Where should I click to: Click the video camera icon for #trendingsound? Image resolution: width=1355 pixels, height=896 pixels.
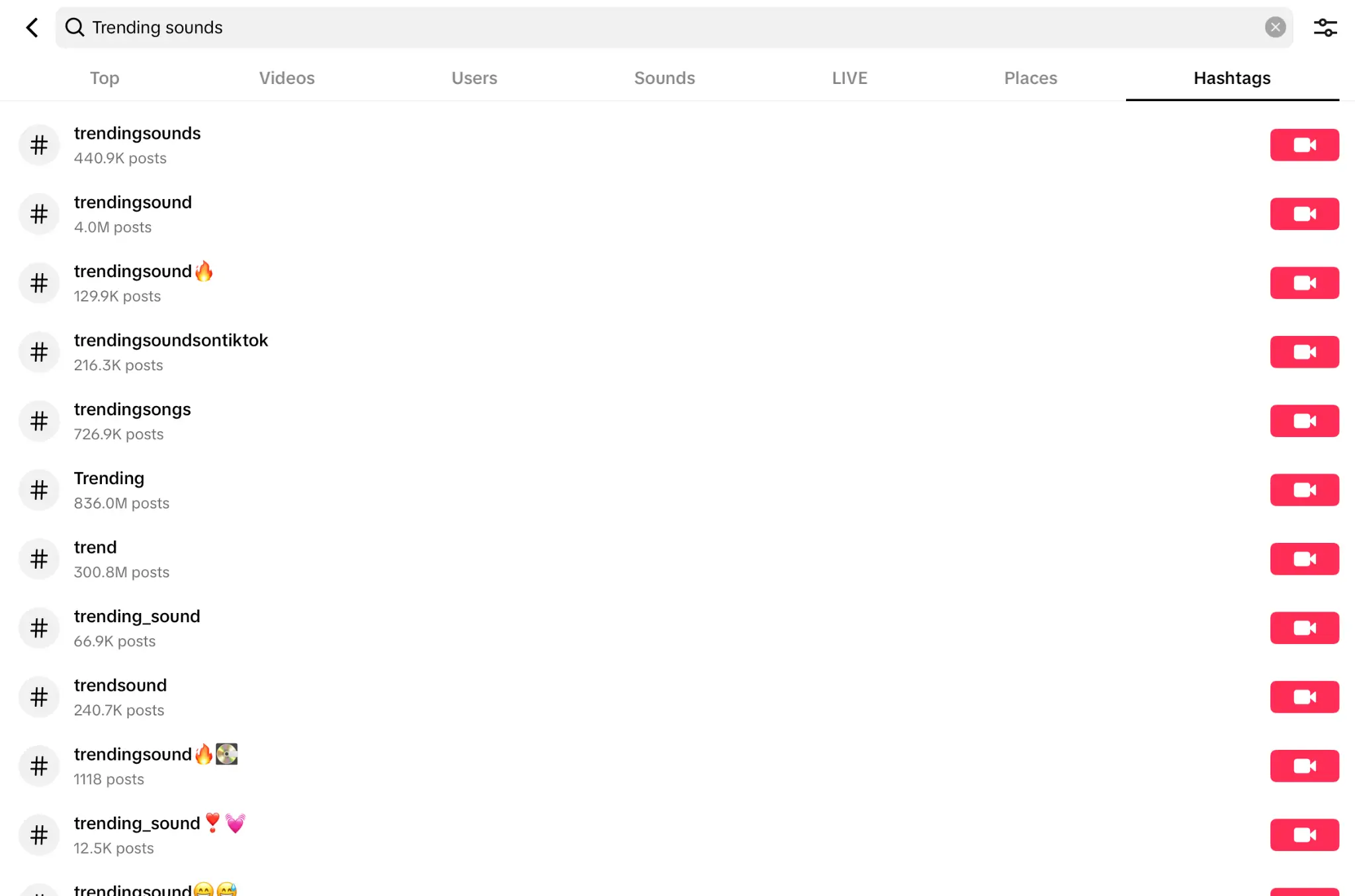[x=1305, y=213]
